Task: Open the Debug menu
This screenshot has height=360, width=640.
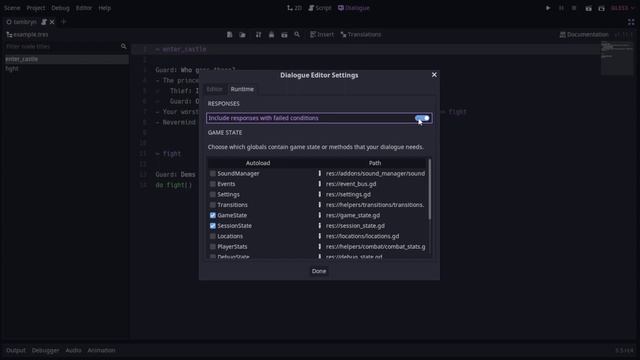Action: click(60, 8)
